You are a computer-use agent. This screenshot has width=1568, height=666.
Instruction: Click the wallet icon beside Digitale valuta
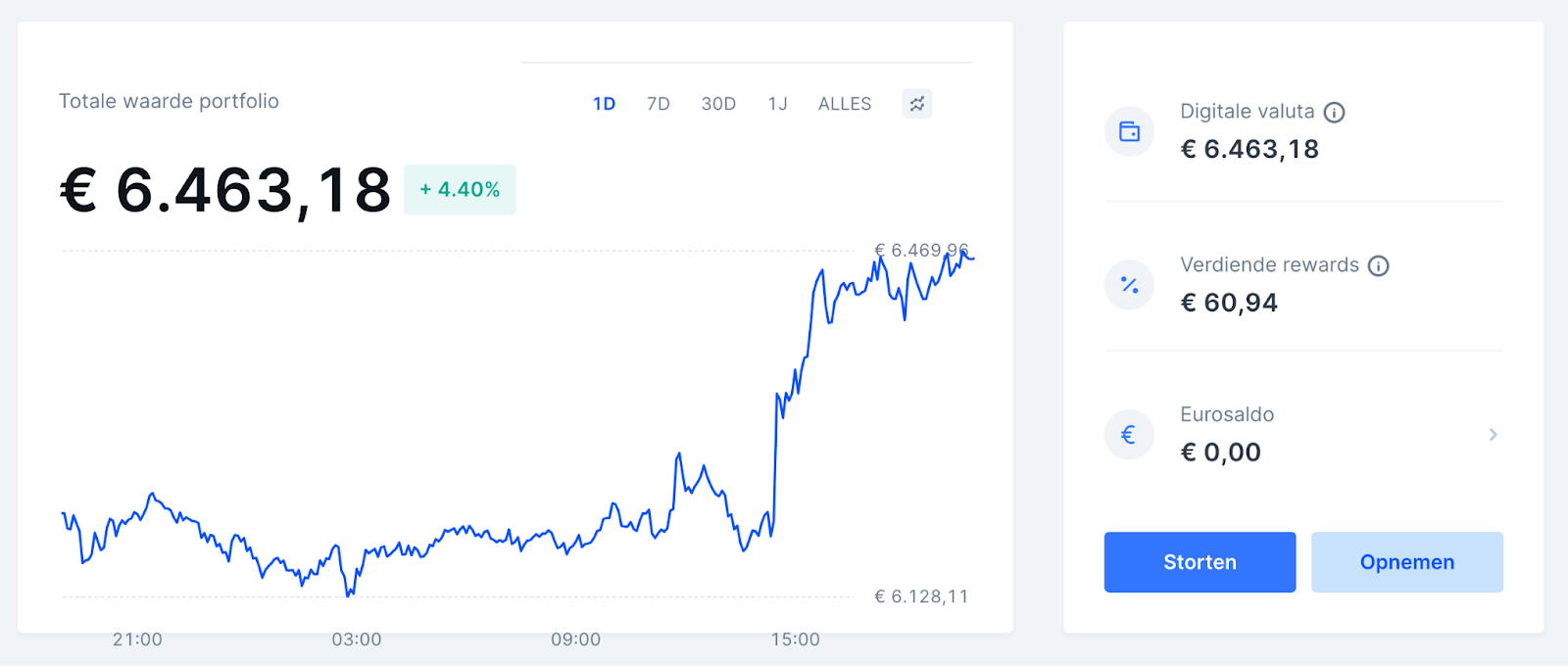point(1130,131)
